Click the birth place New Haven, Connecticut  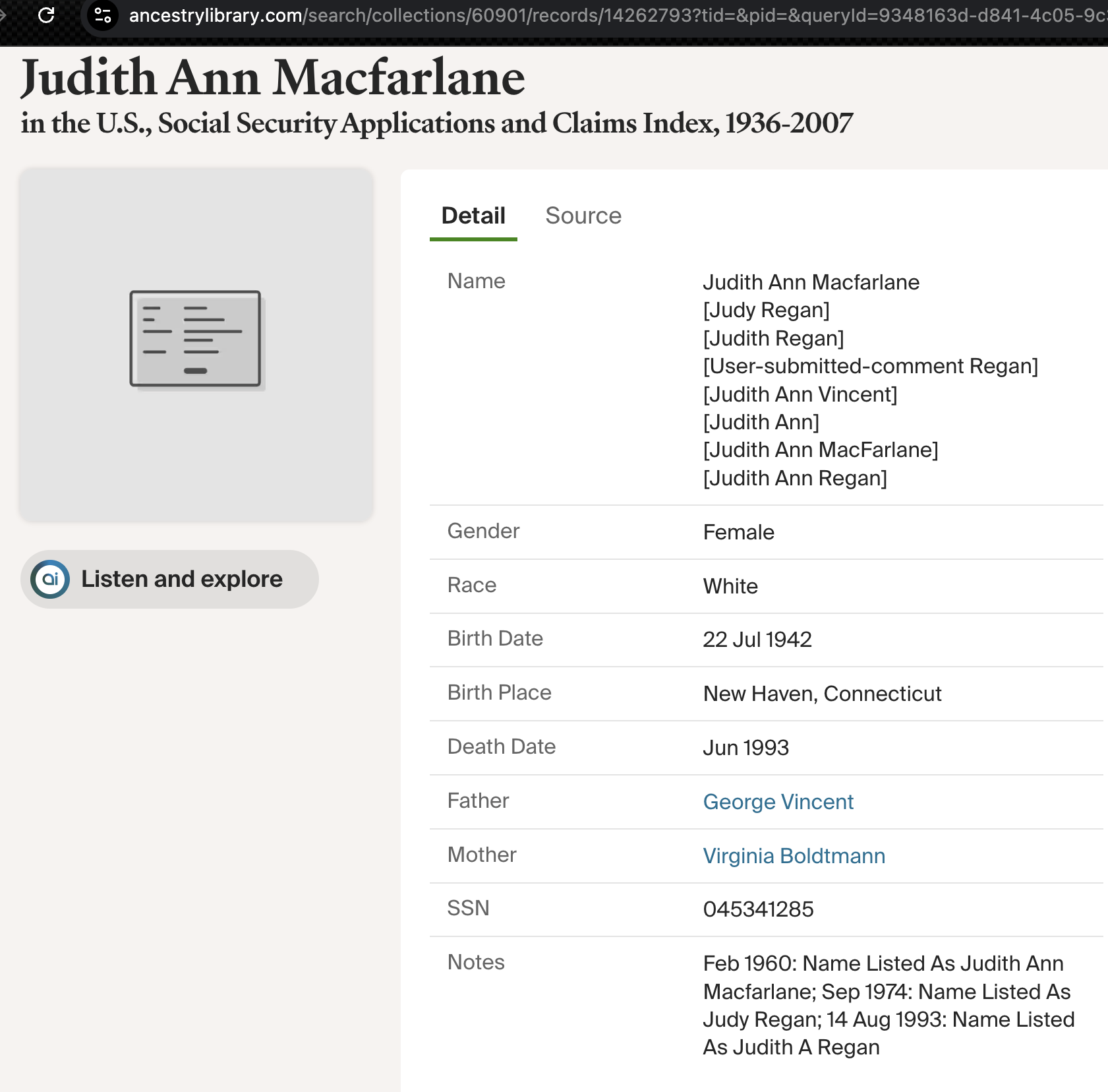822,694
